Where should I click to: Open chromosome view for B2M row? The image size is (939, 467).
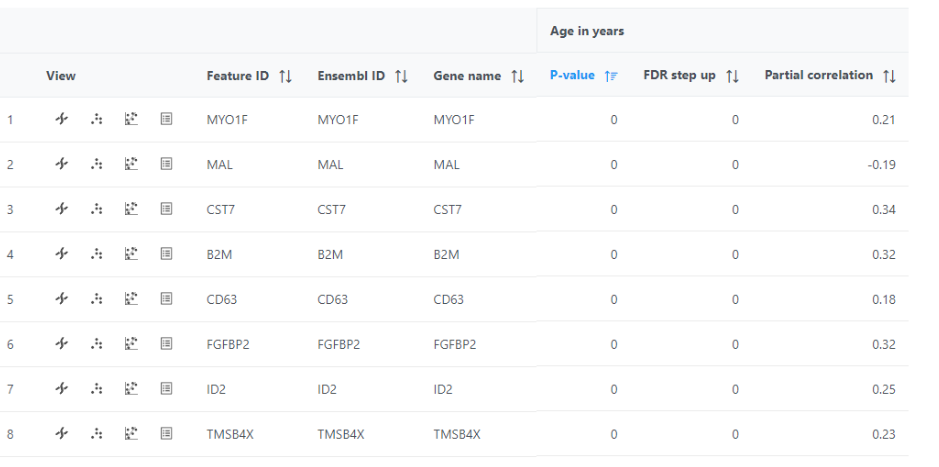[x=61, y=254]
